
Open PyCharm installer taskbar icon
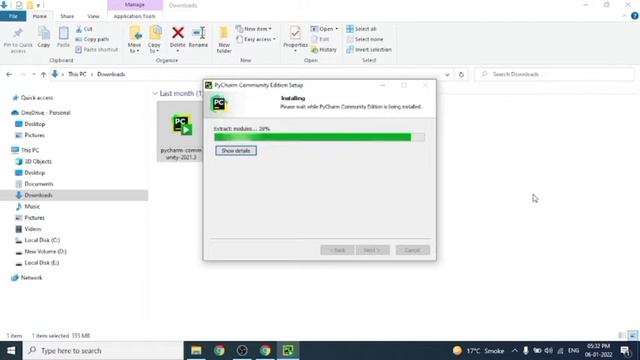click(288, 351)
